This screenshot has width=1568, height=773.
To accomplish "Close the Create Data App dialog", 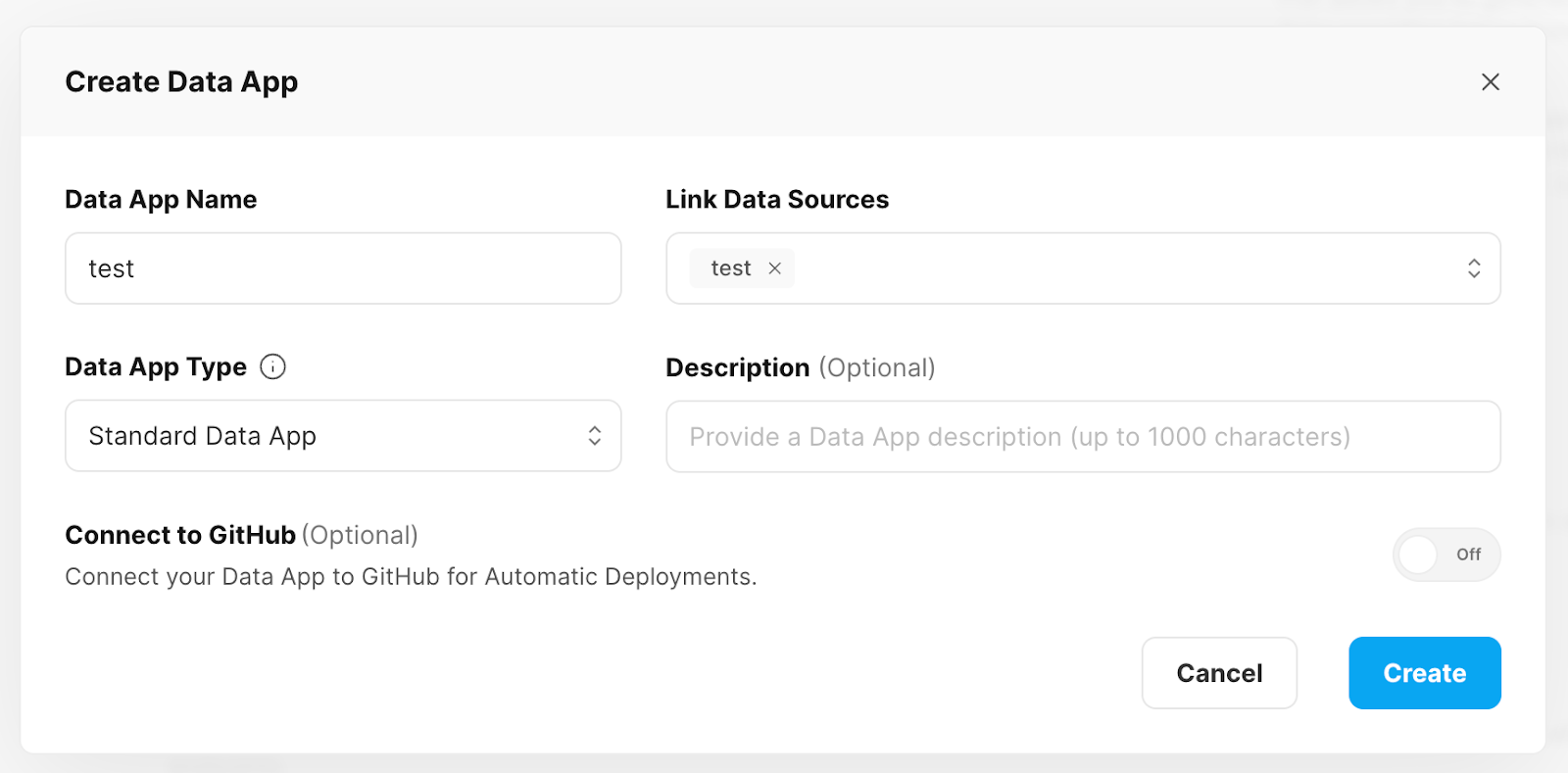I will [1490, 82].
